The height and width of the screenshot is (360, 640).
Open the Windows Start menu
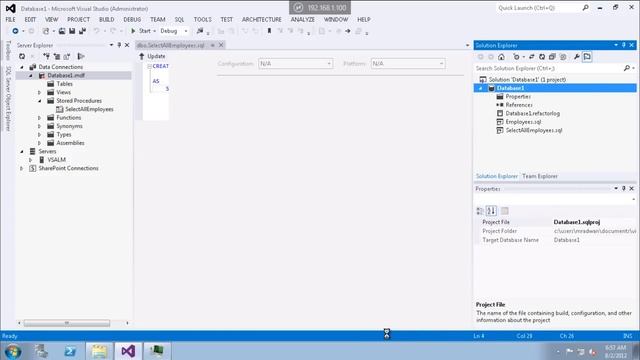[13, 351]
